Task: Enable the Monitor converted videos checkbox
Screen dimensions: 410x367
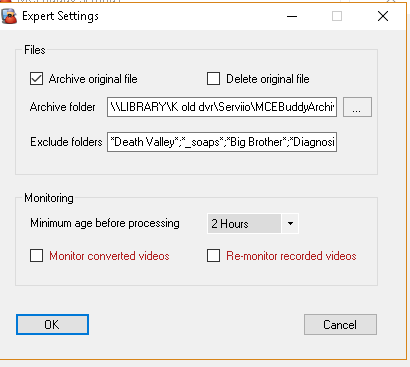Action: tap(36, 256)
